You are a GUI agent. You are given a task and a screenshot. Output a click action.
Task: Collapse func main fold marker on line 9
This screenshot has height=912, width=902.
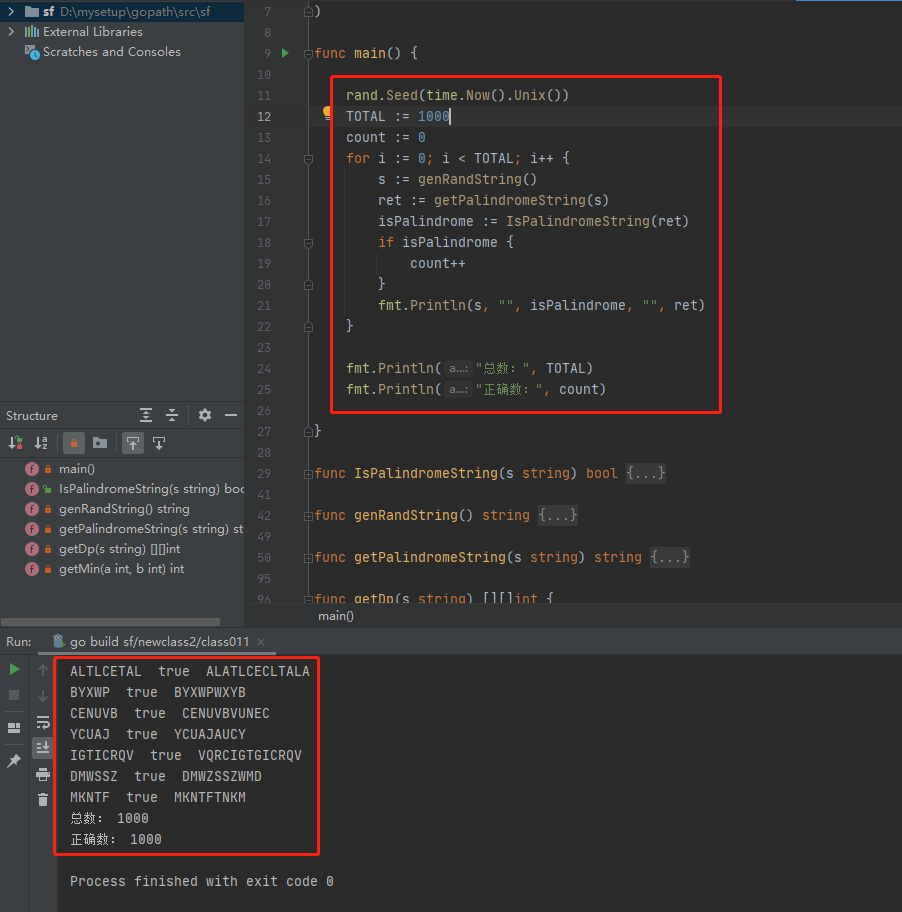coord(308,54)
